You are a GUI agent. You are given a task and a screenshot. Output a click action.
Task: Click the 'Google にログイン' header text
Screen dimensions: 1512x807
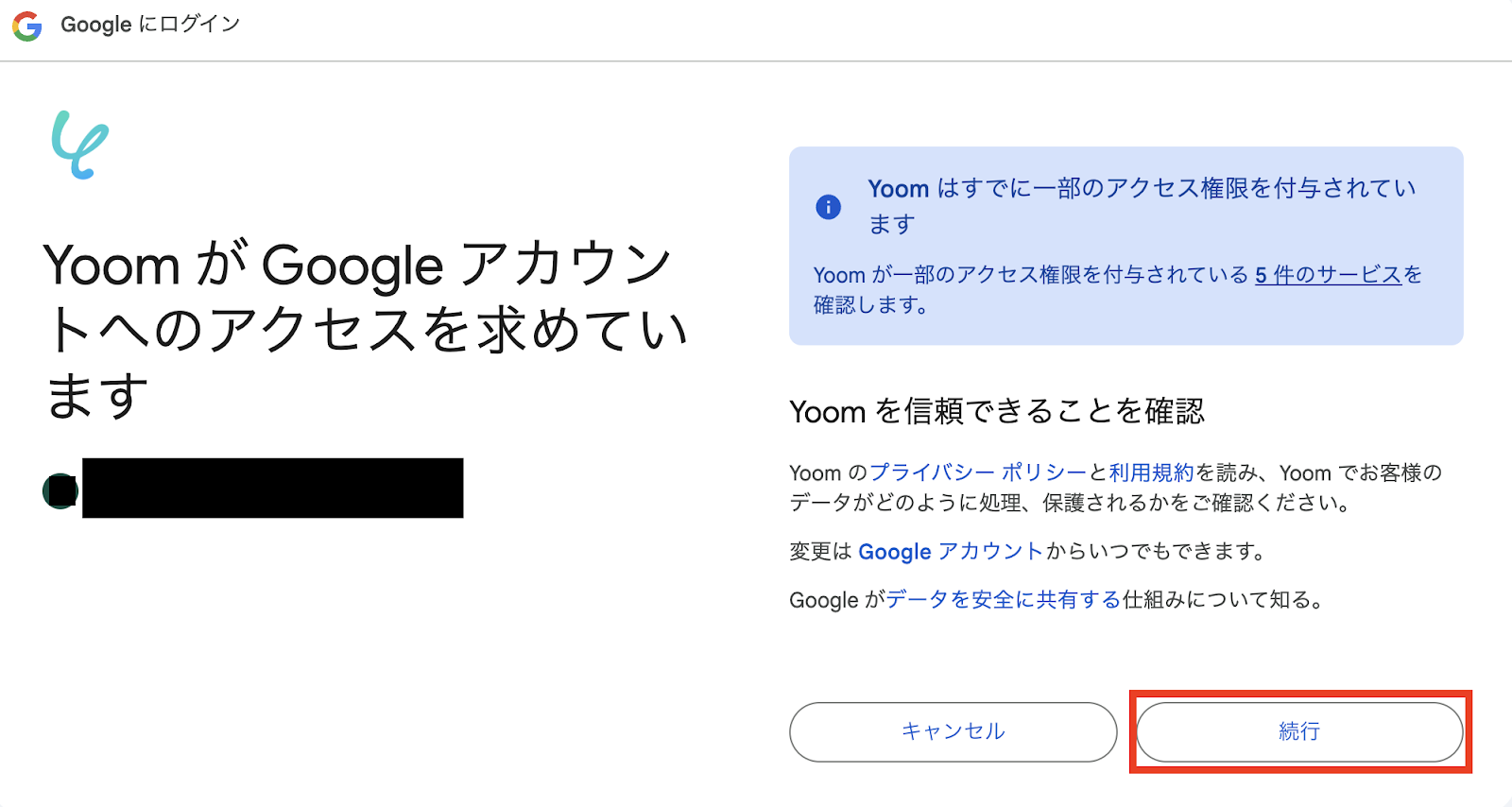[150, 25]
